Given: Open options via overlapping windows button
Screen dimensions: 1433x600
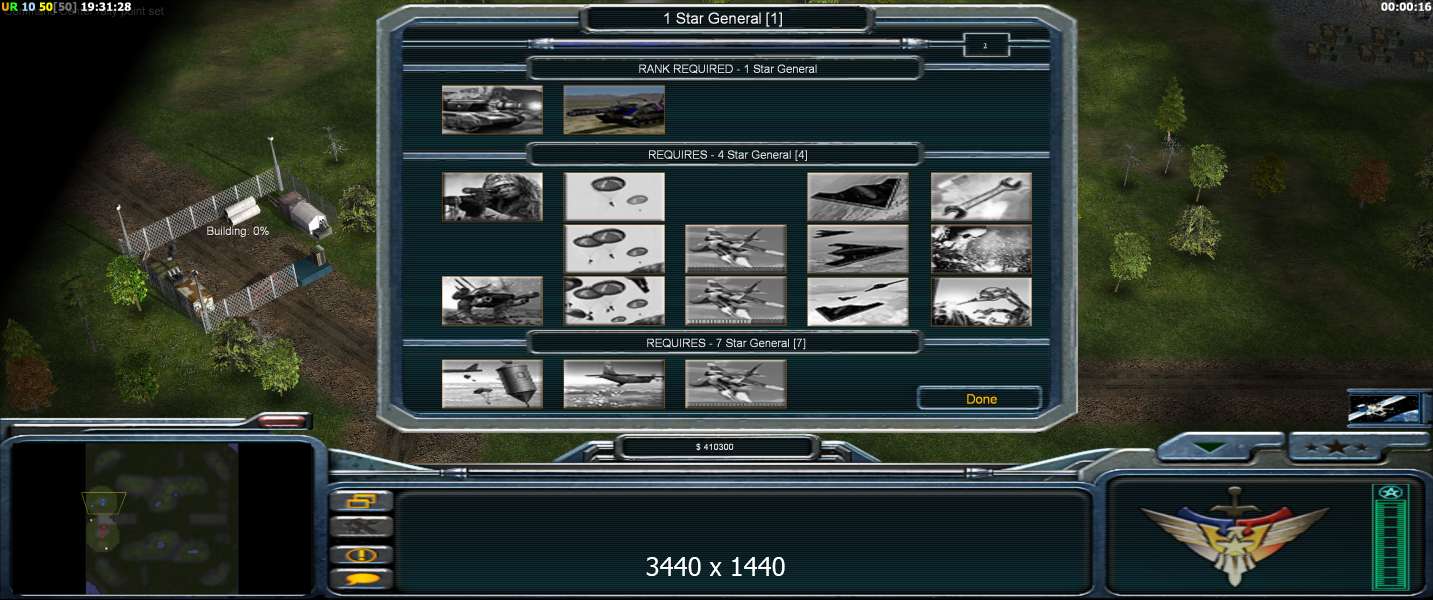Looking at the screenshot, I should (x=361, y=501).
